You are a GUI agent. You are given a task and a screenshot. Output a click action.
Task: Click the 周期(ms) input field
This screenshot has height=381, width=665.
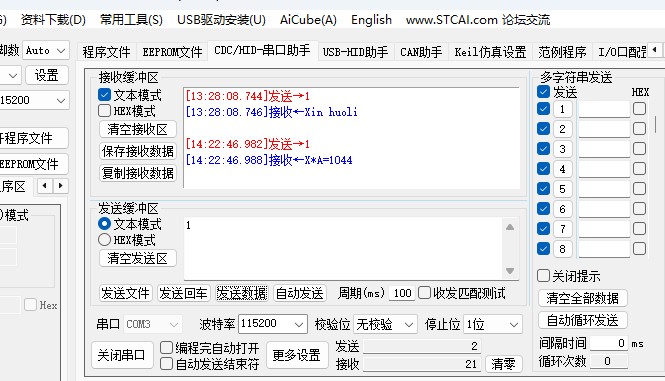pyautogui.click(x=402, y=293)
